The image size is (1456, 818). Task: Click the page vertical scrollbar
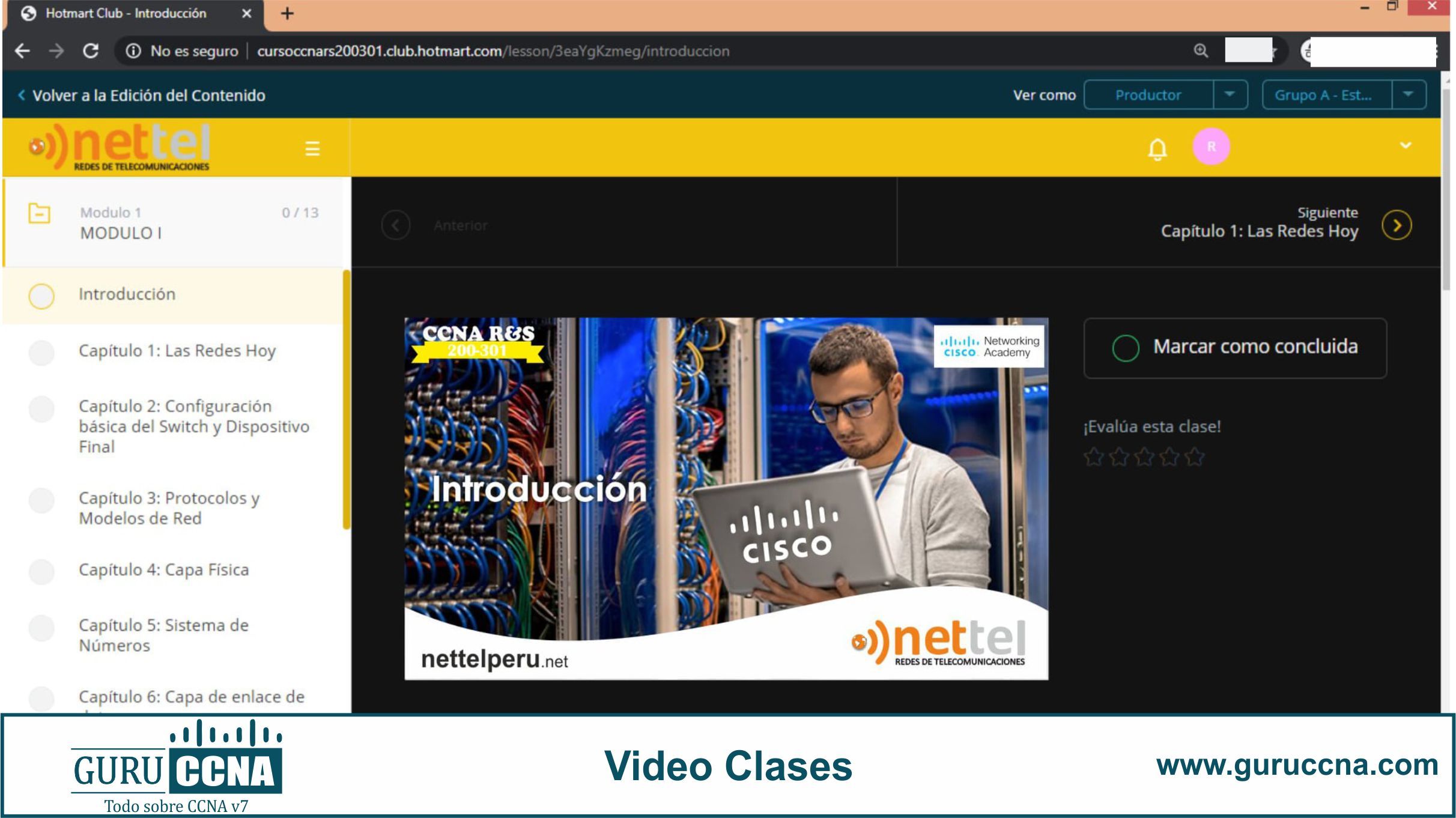tap(1447, 190)
